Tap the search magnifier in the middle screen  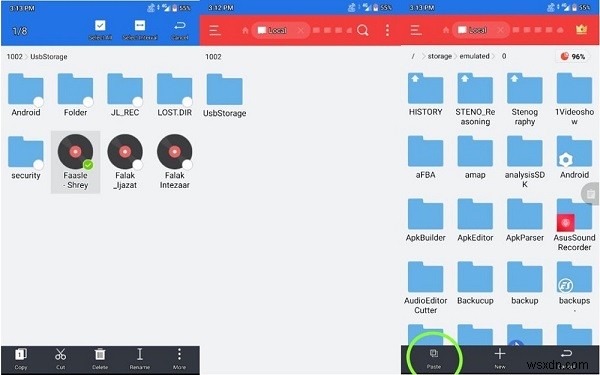click(x=362, y=30)
